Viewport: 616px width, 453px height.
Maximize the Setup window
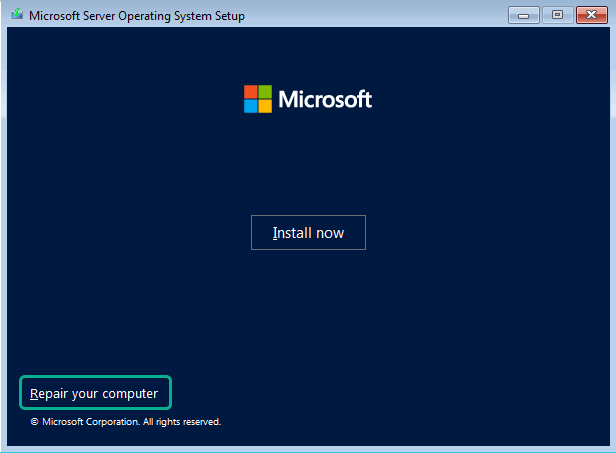click(x=557, y=15)
